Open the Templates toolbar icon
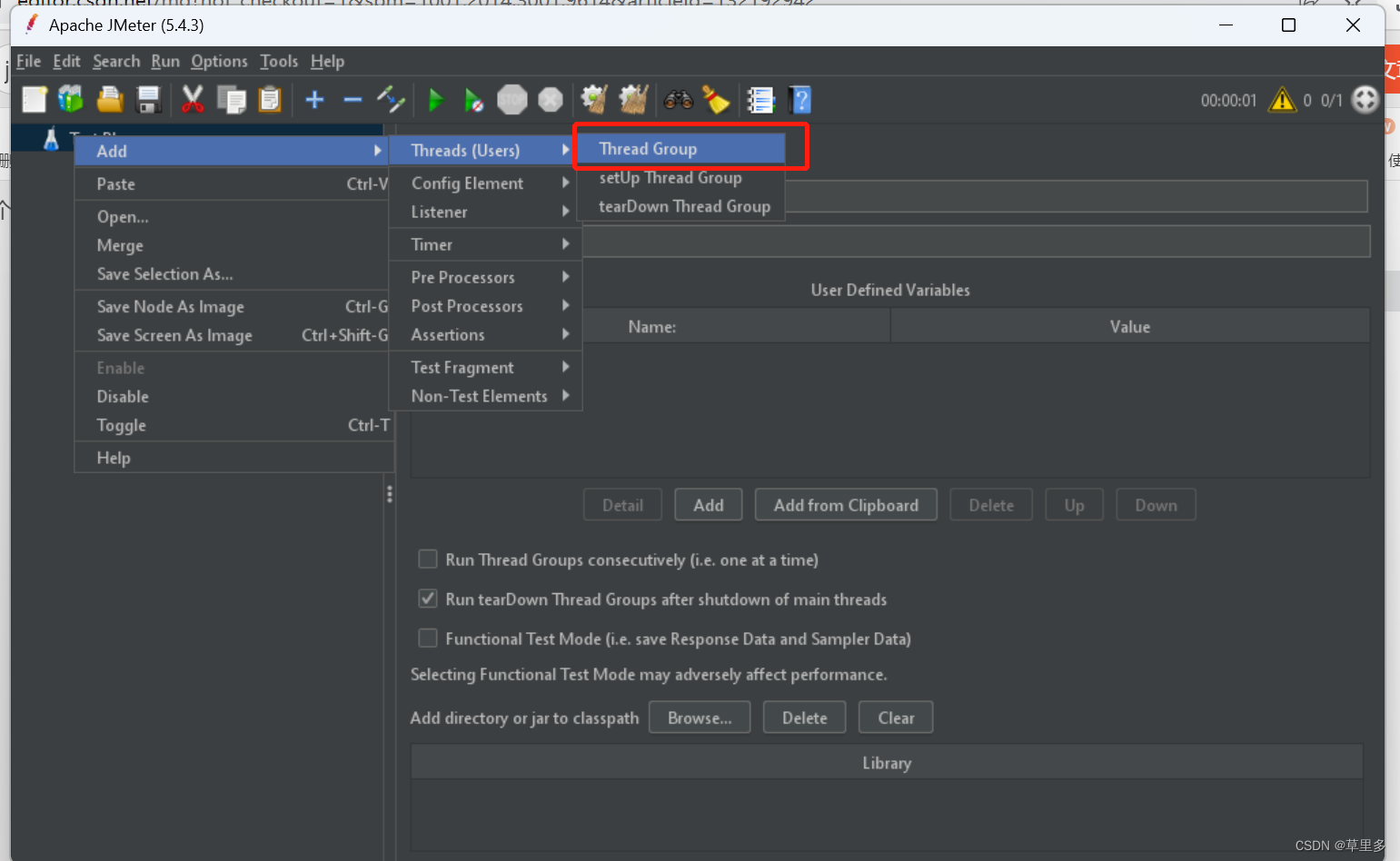1400x861 pixels. 71,99
